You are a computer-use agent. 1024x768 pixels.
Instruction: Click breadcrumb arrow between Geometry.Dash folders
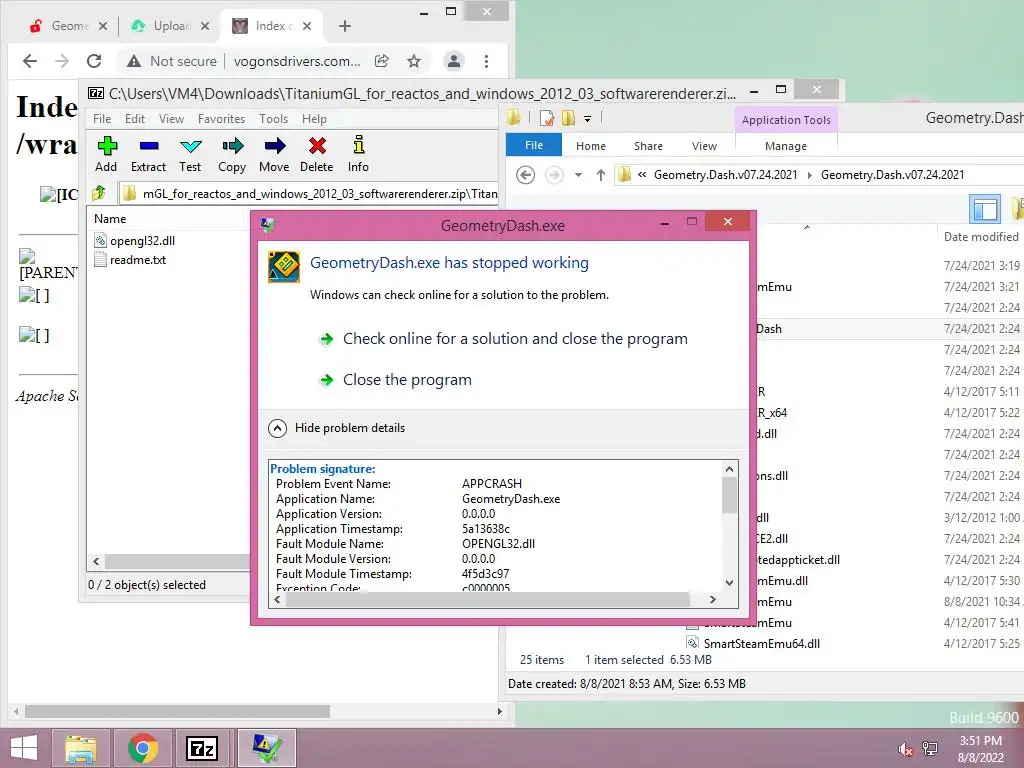(x=809, y=175)
